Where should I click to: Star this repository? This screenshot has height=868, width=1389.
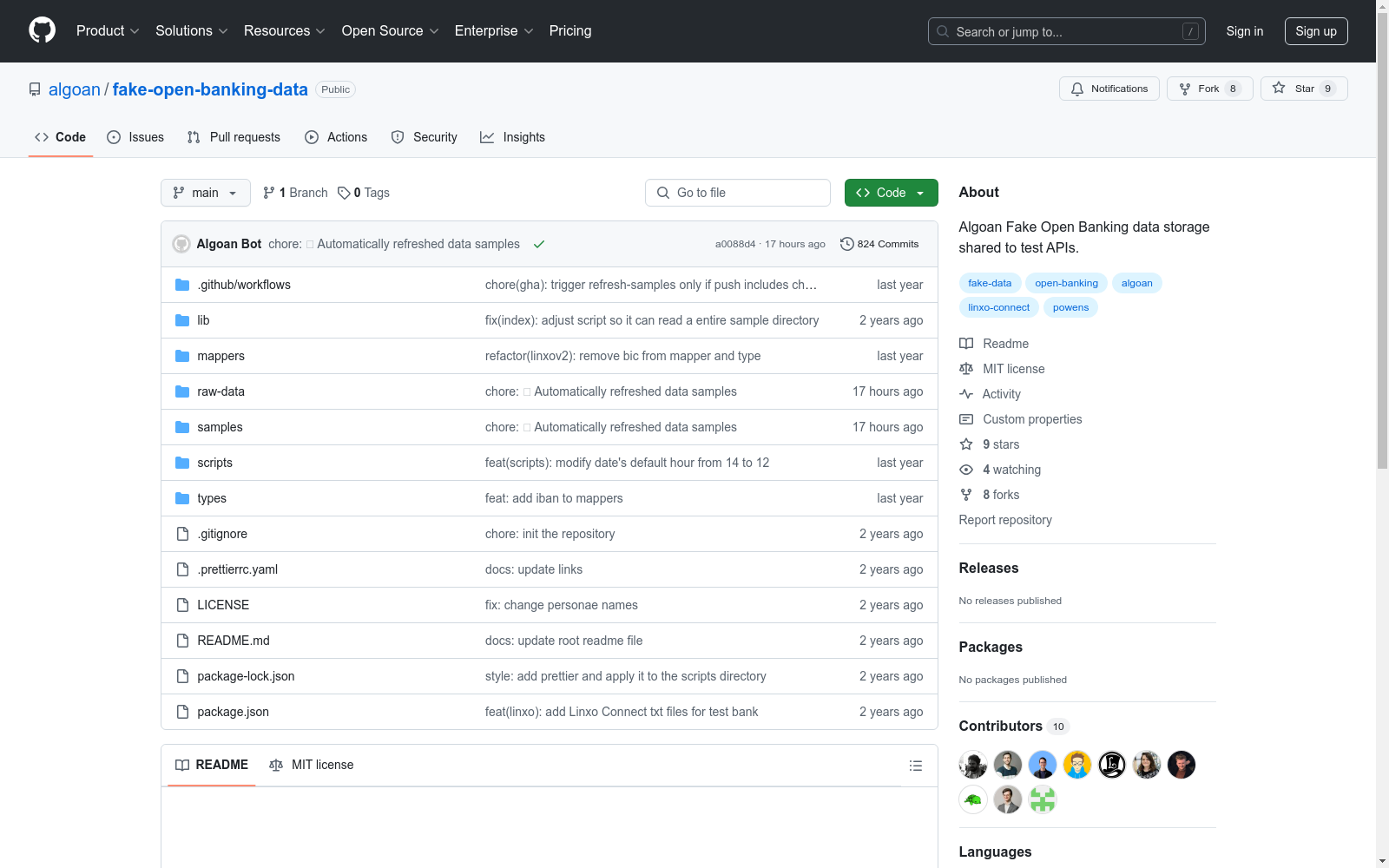click(1304, 89)
